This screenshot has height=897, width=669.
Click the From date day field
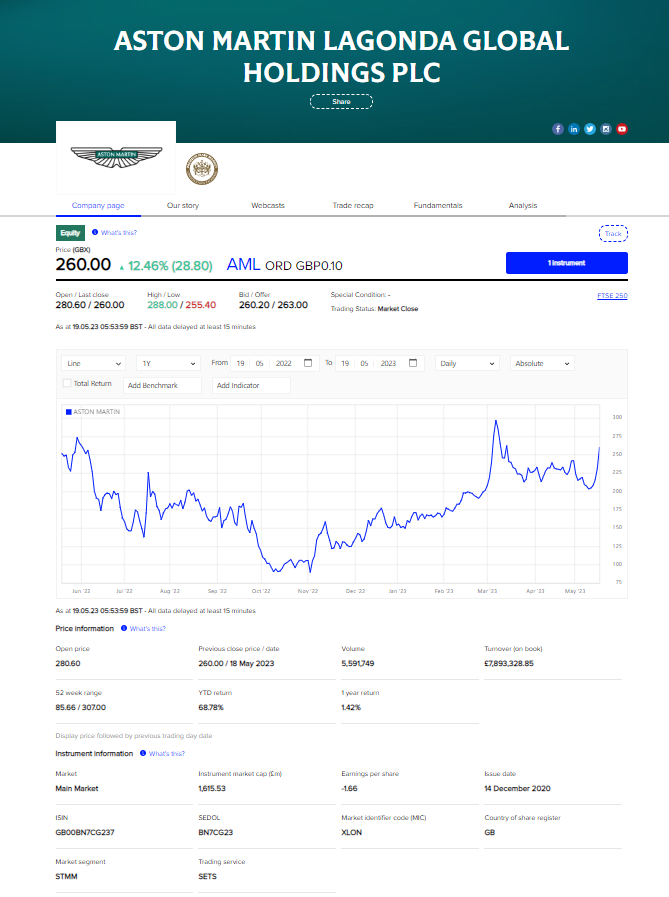point(240,363)
